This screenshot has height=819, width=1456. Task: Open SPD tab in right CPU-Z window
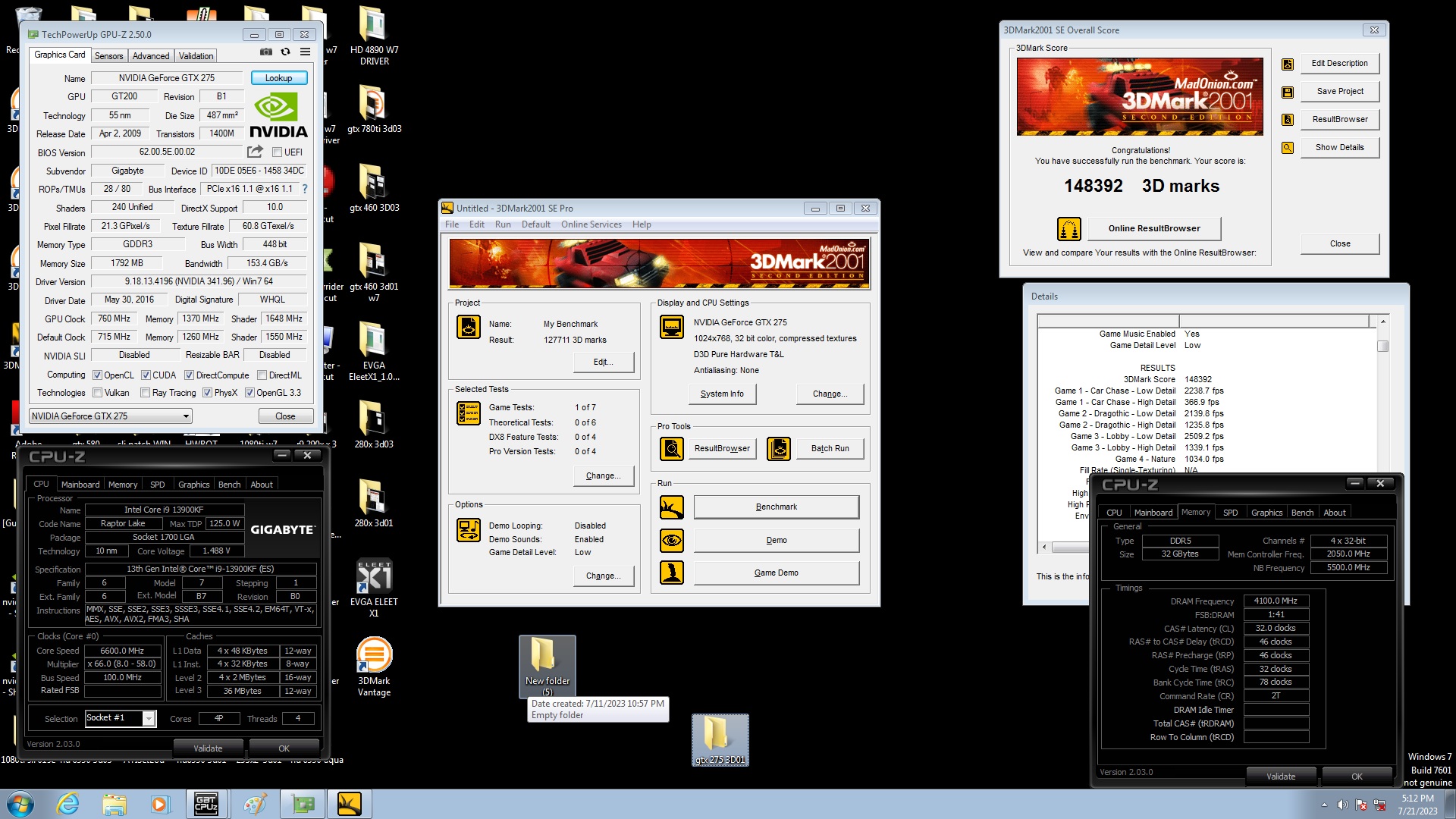click(1230, 513)
